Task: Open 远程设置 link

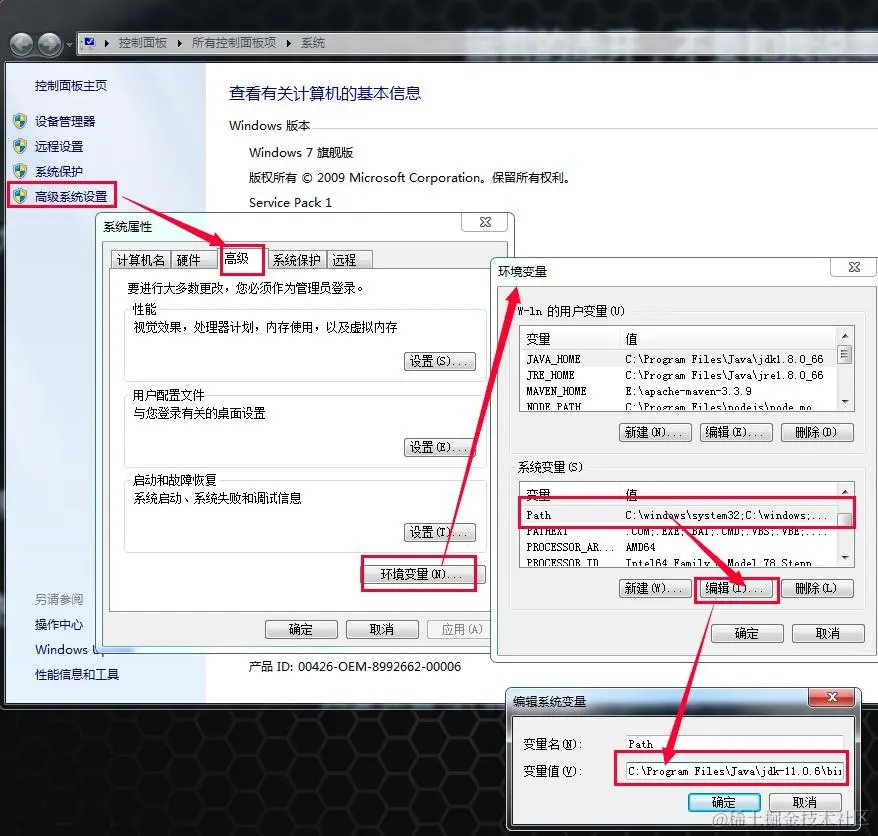Action: pyautogui.click(x=59, y=147)
